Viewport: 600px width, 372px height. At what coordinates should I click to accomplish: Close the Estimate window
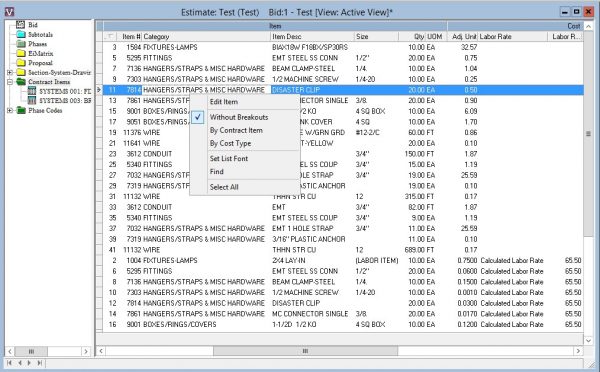point(589,12)
